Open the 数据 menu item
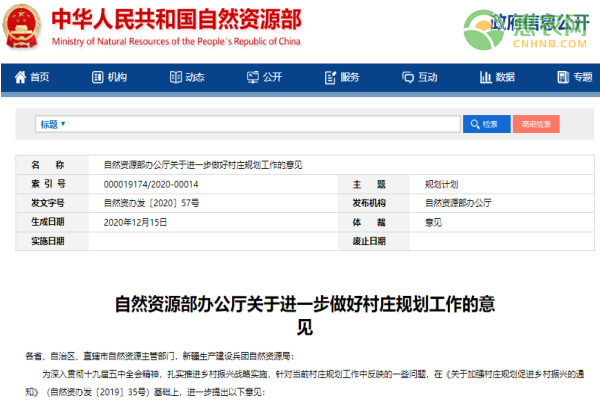This screenshot has width=600, height=400. point(497,77)
